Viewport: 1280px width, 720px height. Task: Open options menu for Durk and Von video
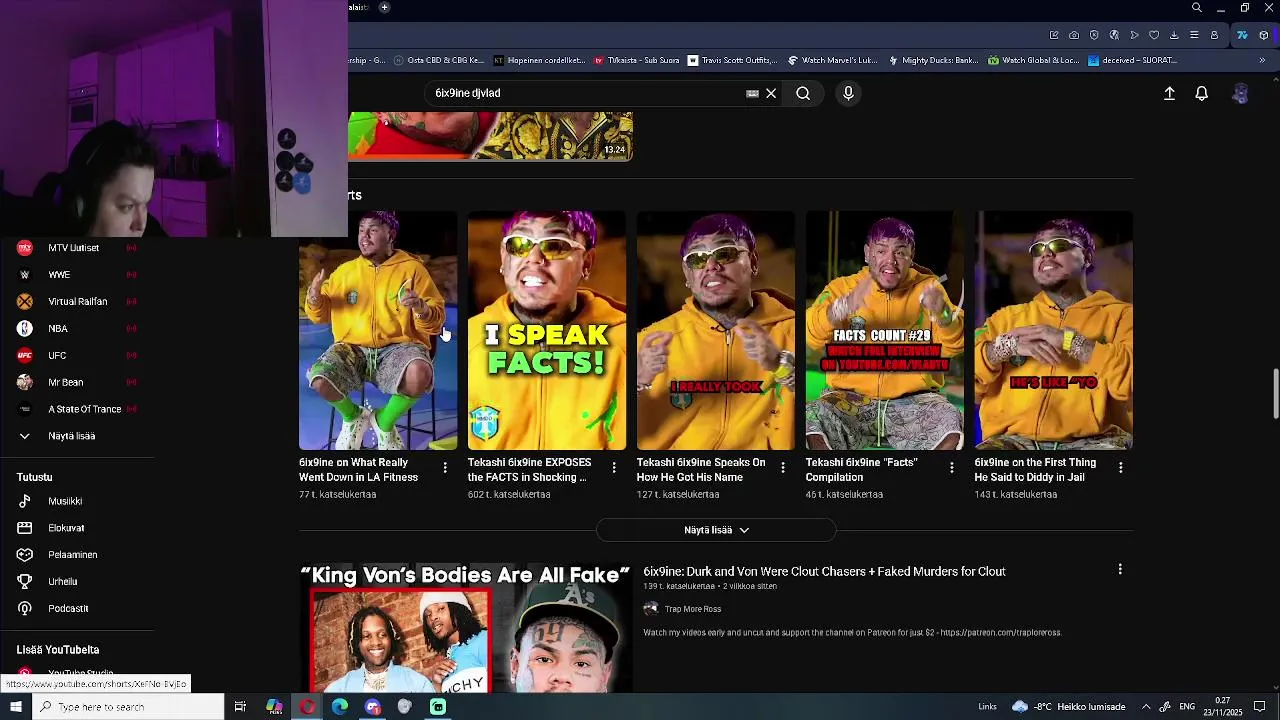coord(1120,569)
